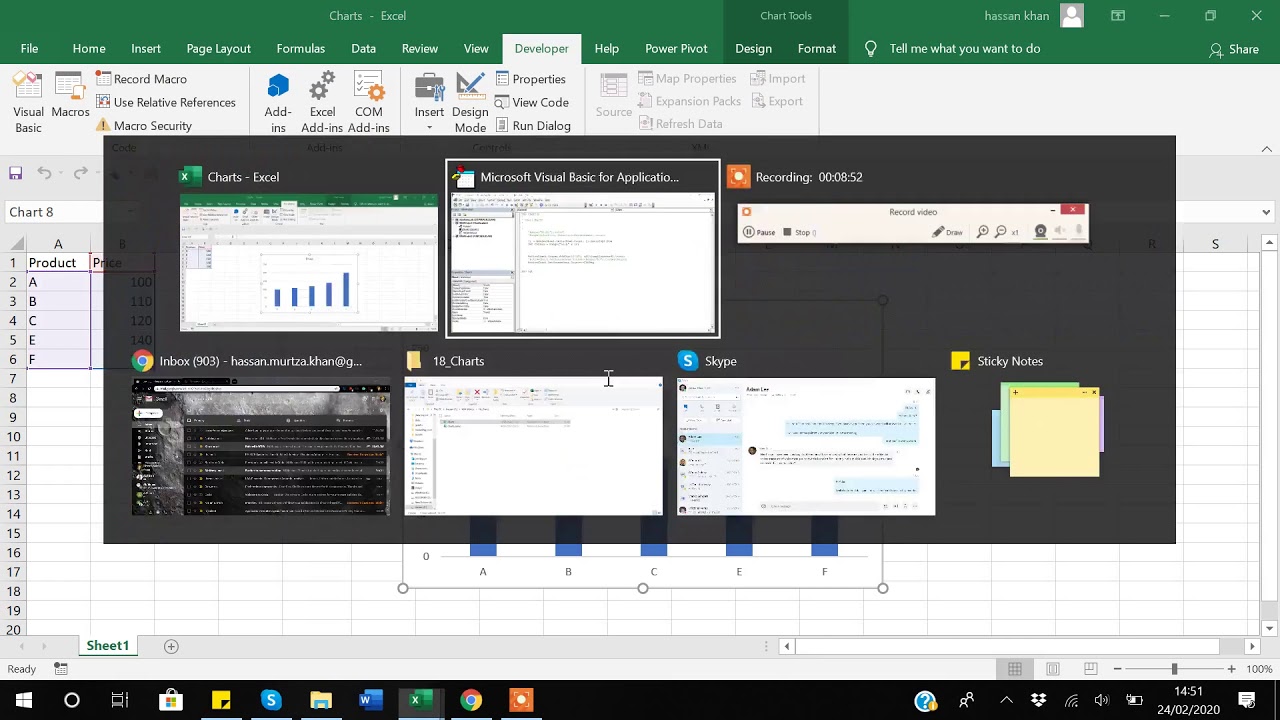Select the Sheet1 tab
This screenshot has width=1280, height=720.
107,646
